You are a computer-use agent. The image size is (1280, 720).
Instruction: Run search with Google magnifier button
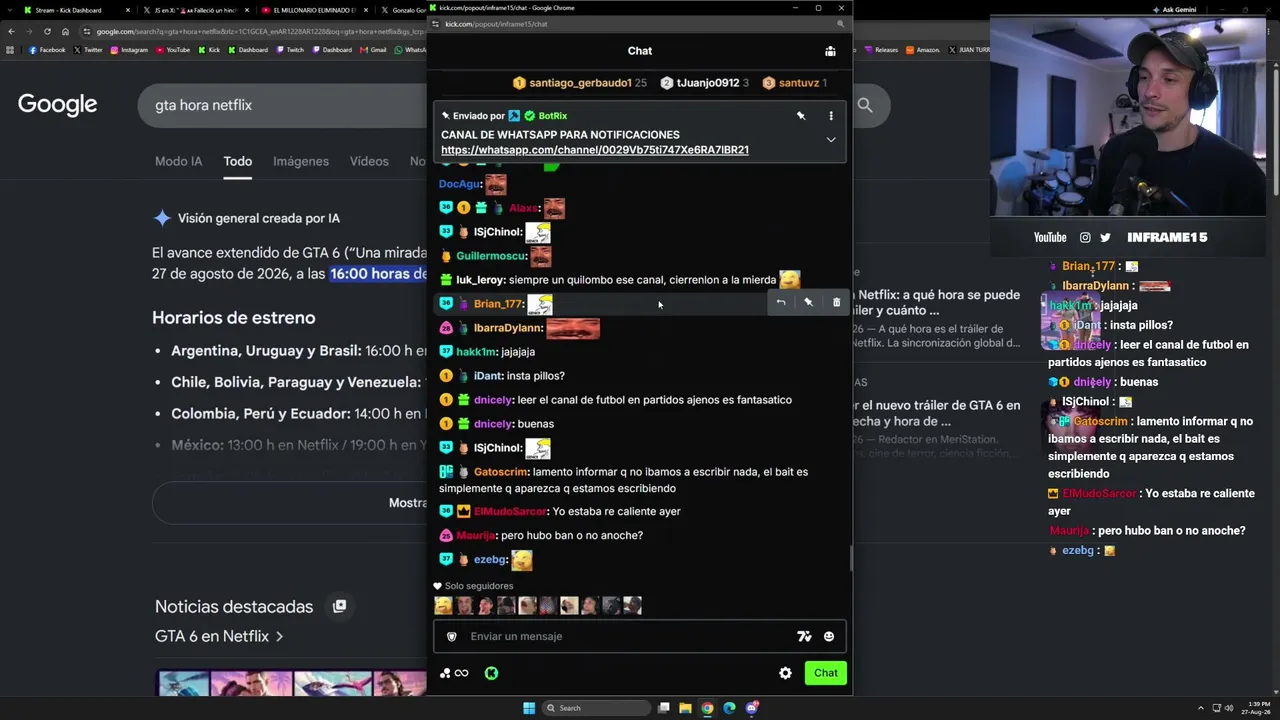point(865,105)
